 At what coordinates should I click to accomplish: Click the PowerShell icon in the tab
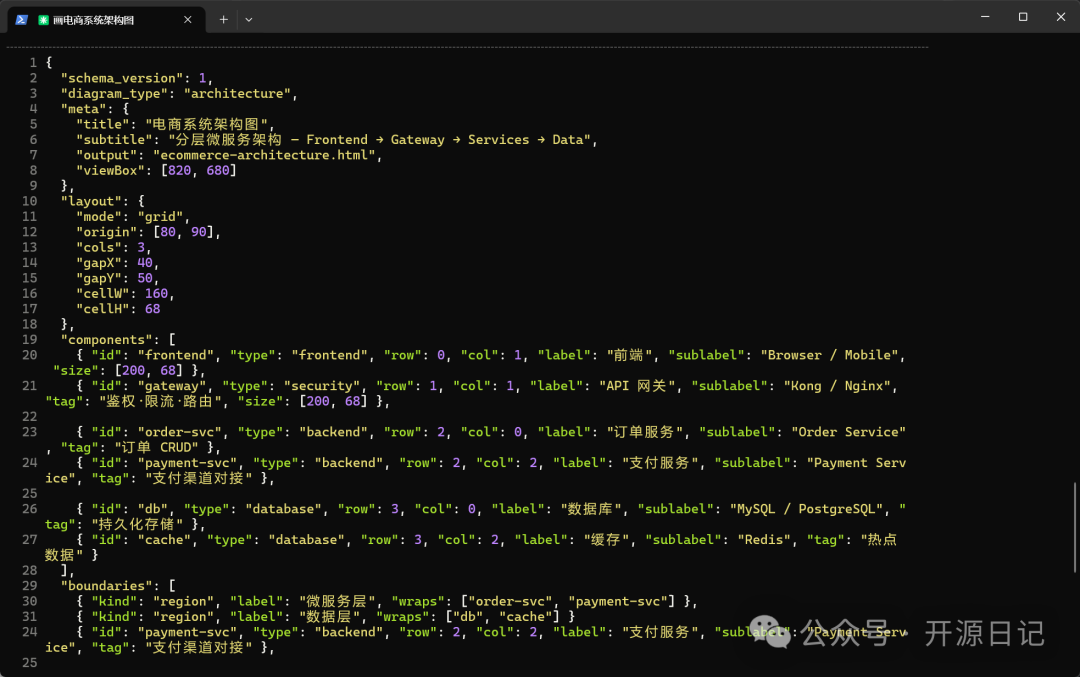(x=21, y=20)
